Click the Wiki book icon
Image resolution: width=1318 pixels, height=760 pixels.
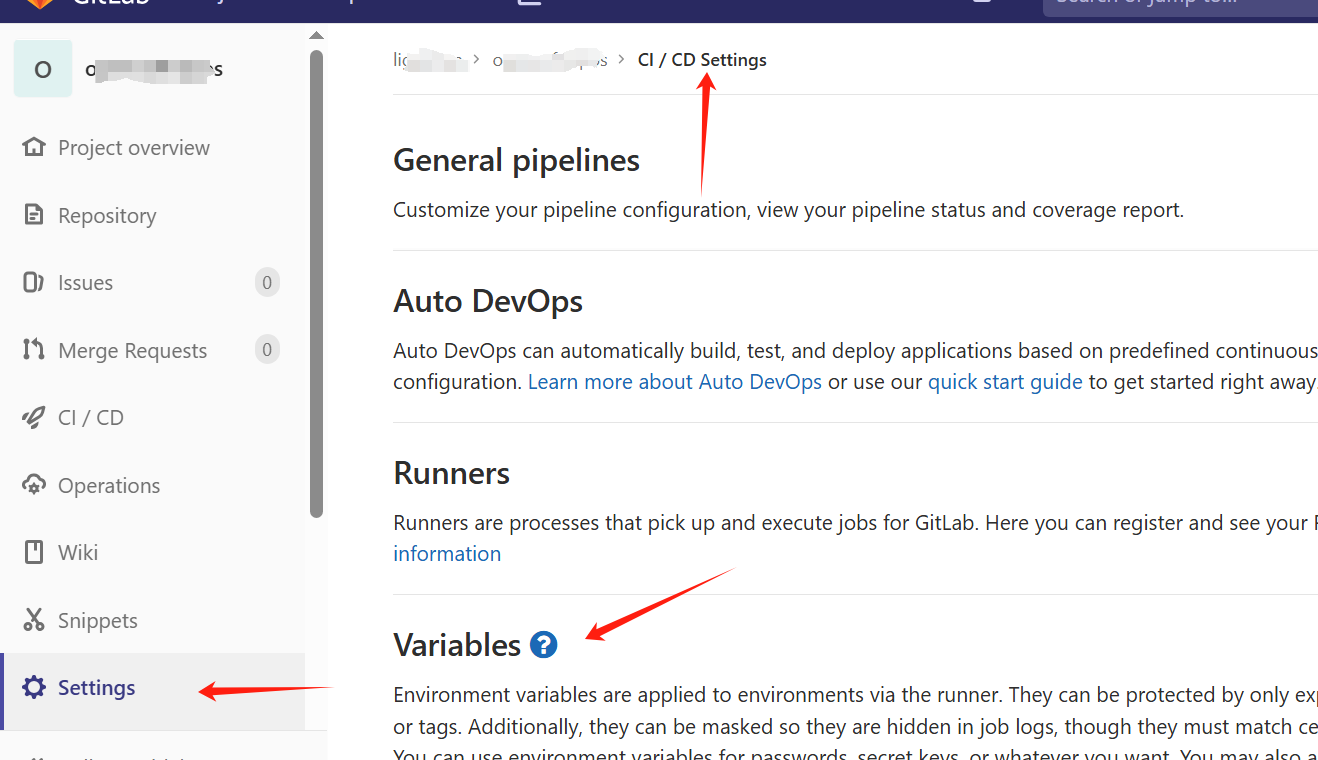click(34, 552)
